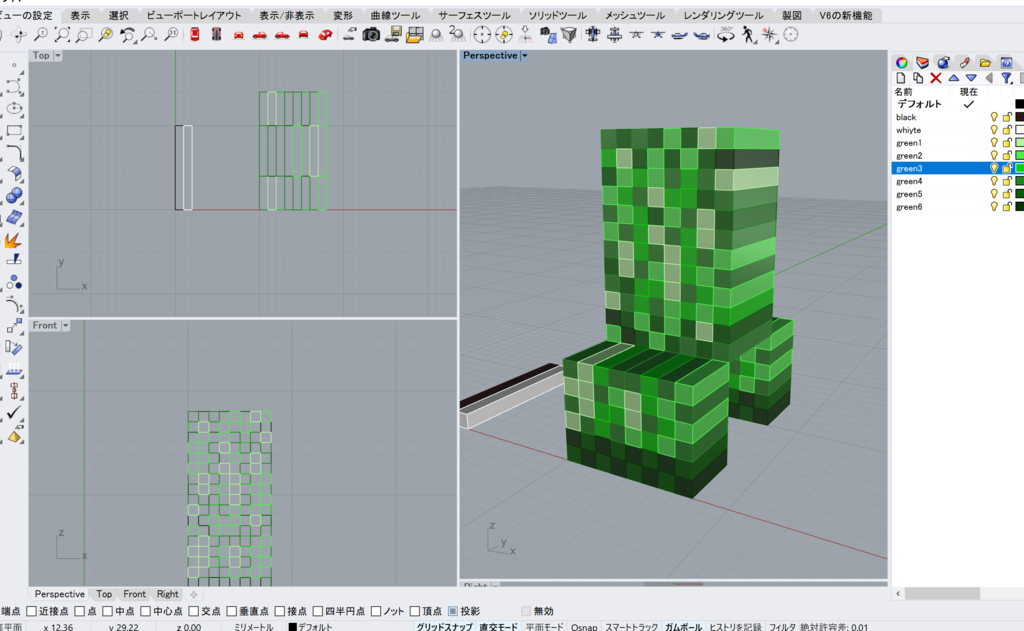Image resolution: width=1024 pixels, height=631 pixels.
Task: Select the Rectangle tool in left toolbar
Action: tap(14, 131)
